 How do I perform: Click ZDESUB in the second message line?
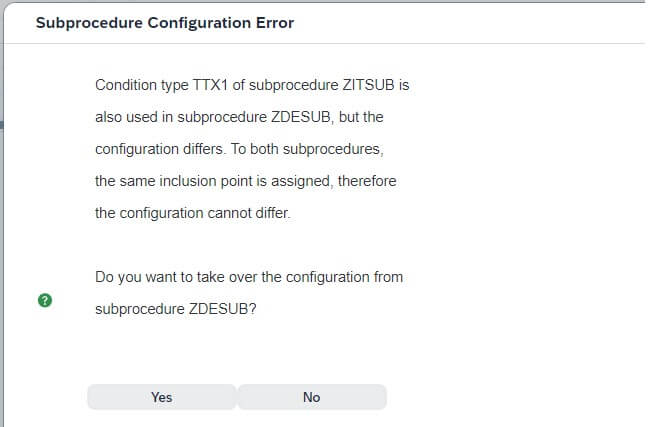point(301,117)
